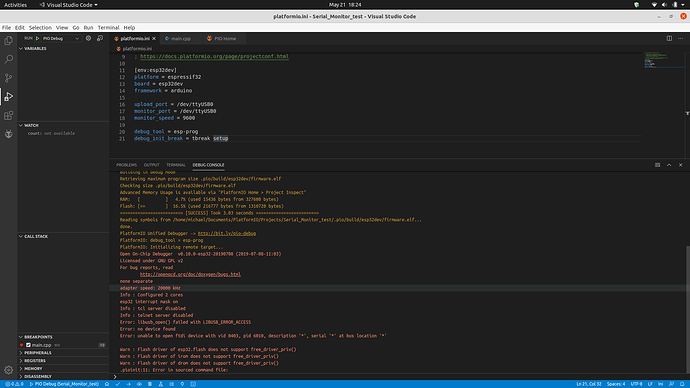This screenshot has height=388, width=690.
Task: Click PIO Debug (Serial_Monitor_test) in status bar
Action: (64, 384)
